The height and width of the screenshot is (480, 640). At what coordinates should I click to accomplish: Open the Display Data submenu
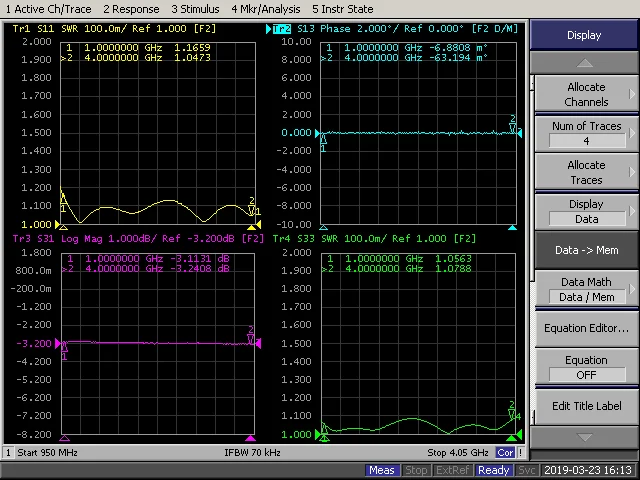coord(585,211)
